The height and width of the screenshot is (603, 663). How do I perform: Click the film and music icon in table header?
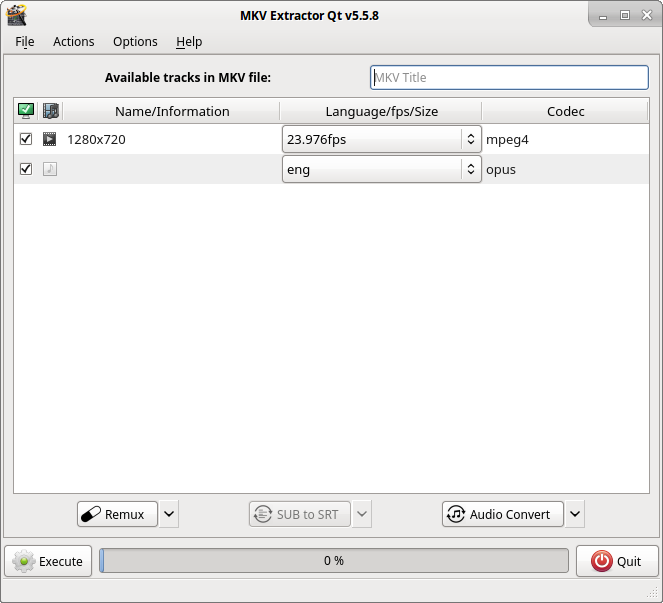(51, 111)
